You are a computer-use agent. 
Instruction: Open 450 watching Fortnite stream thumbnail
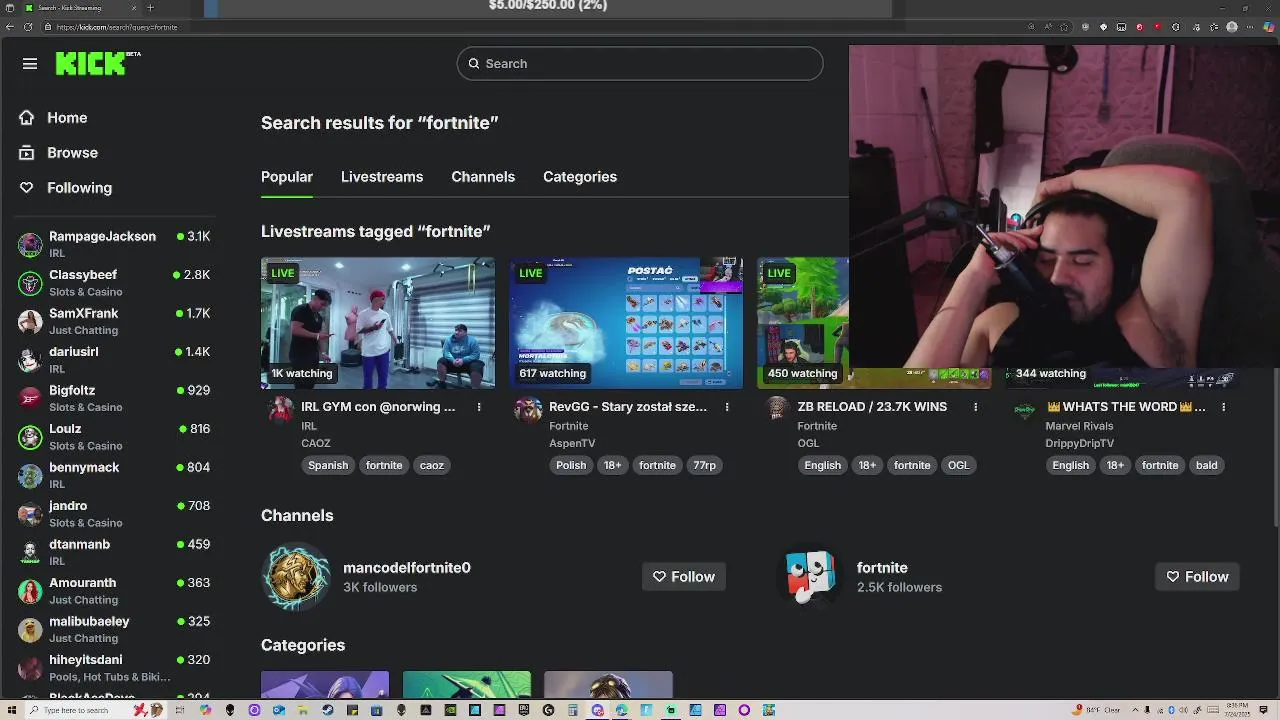(803, 323)
